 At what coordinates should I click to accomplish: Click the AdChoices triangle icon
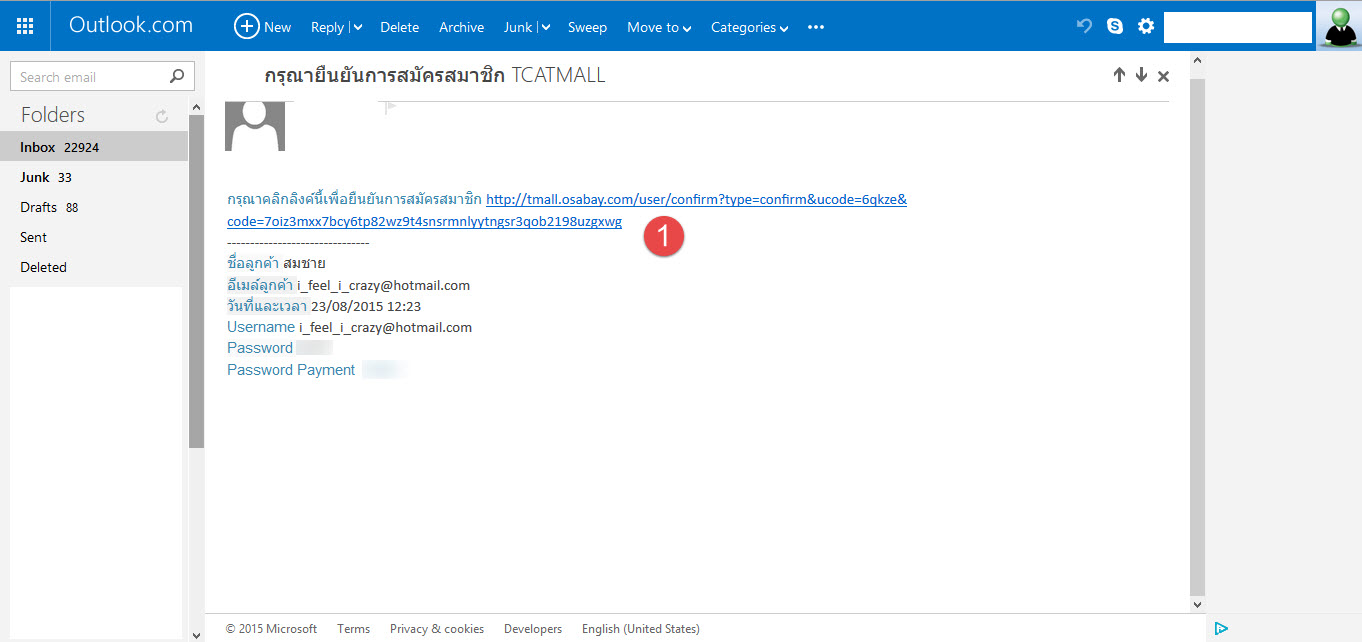click(1221, 629)
